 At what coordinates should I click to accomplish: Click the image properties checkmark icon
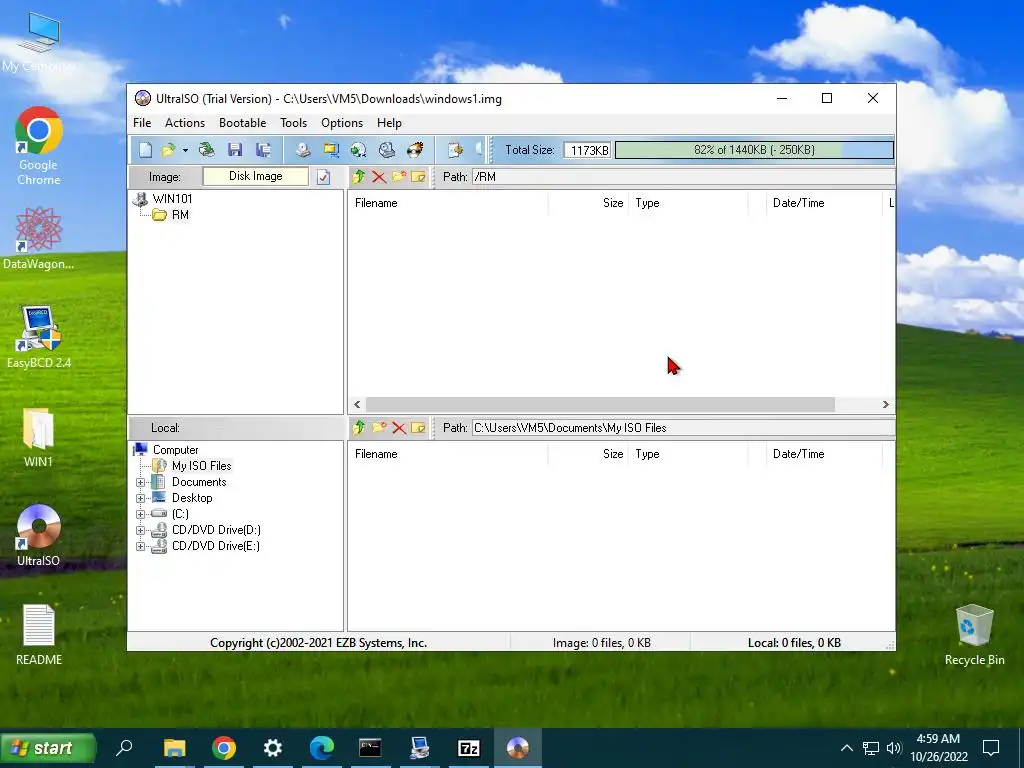324,177
